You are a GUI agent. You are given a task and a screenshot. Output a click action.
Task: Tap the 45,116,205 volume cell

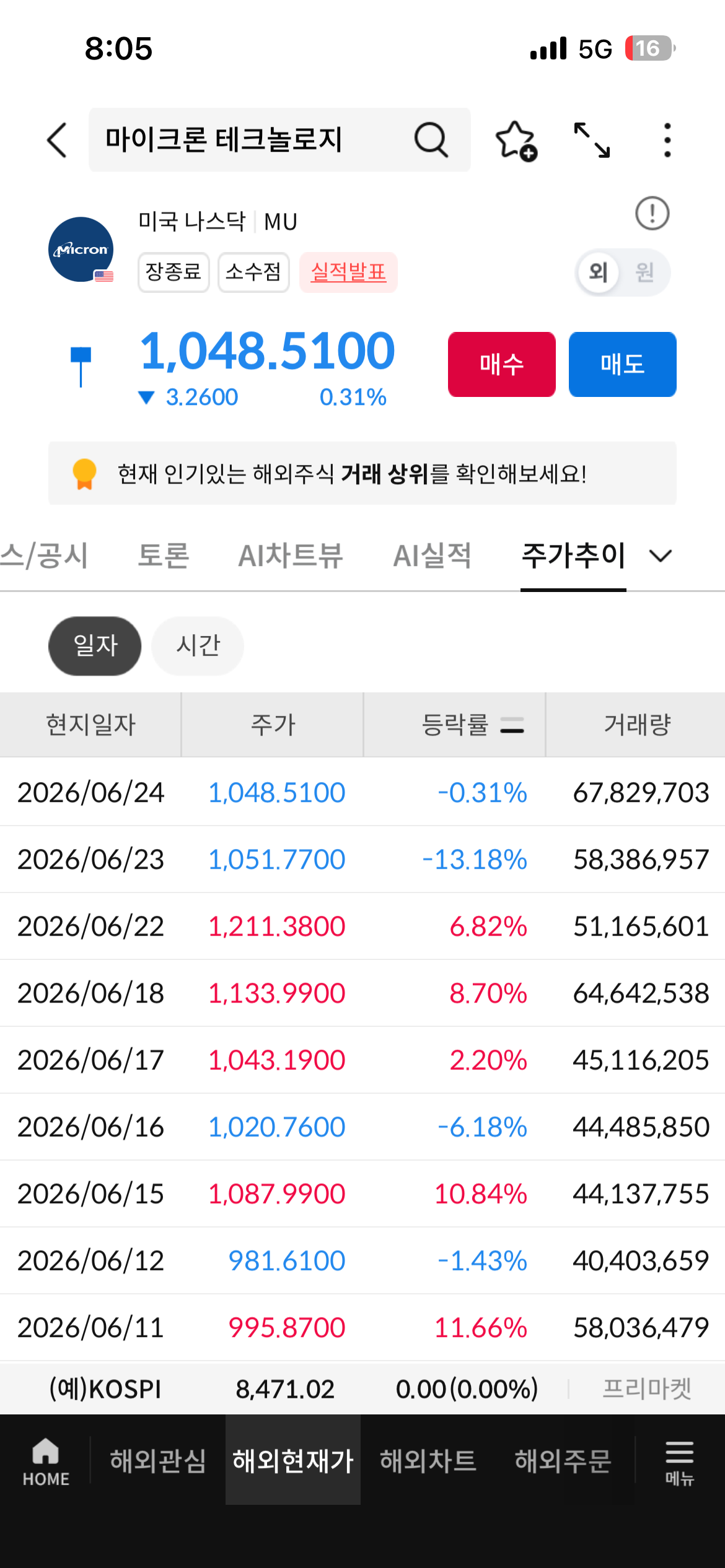click(x=641, y=1060)
